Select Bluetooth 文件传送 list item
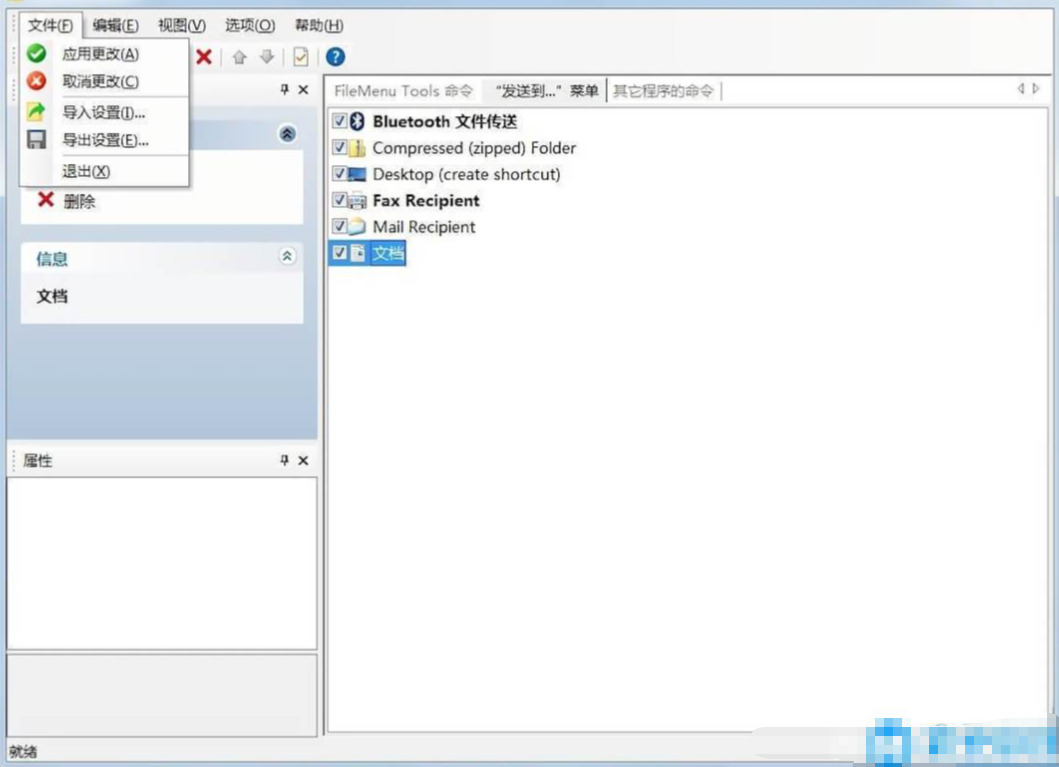This screenshot has width=1059, height=767. (445, 122)
